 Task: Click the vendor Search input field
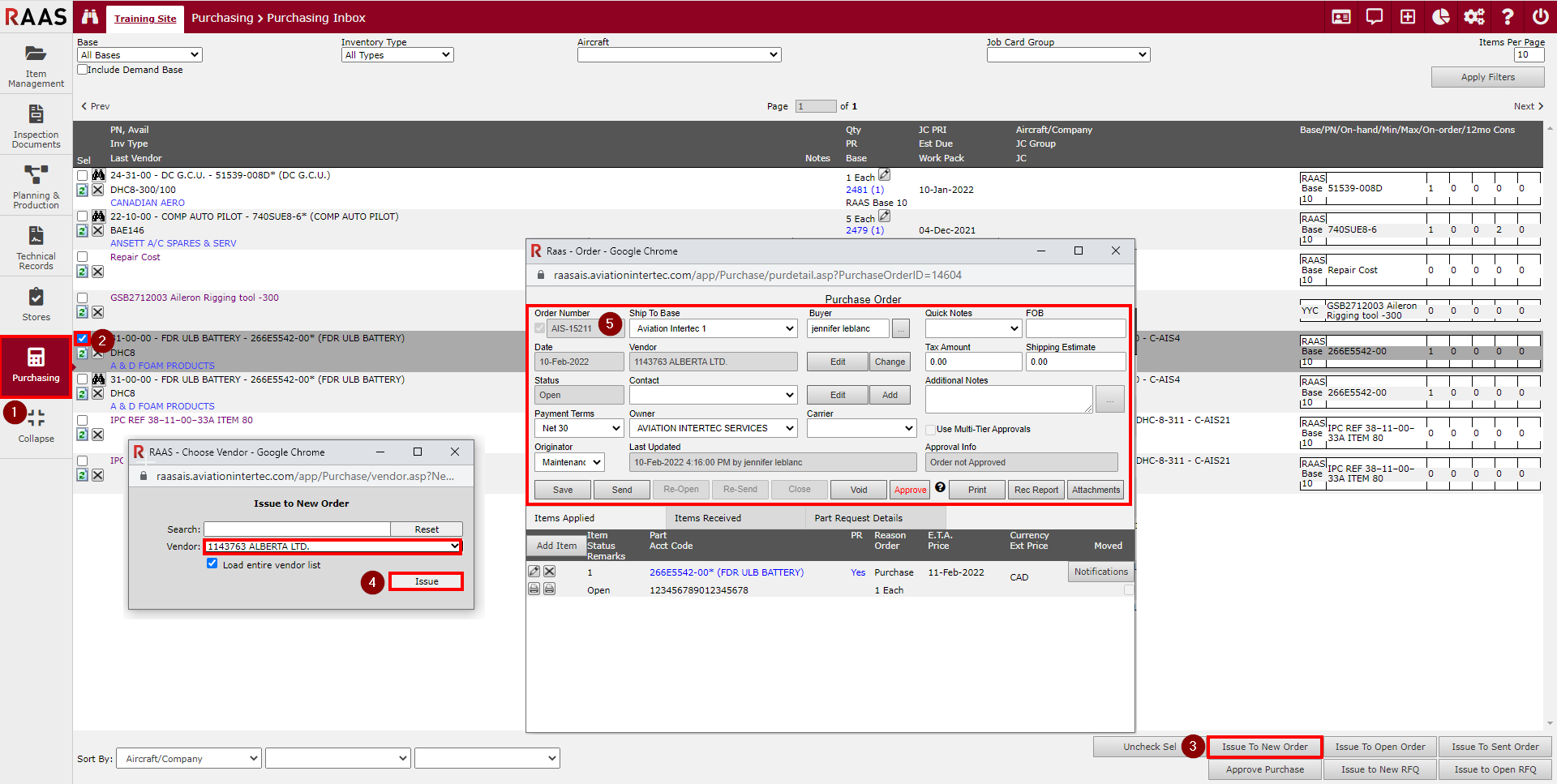(x=297, y=529)
